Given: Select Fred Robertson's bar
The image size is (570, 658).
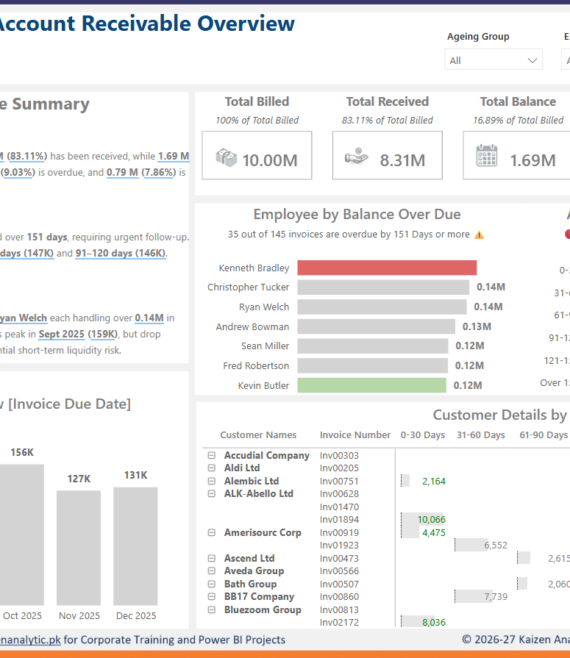Looking at the screenshot, I should [373, 366].
